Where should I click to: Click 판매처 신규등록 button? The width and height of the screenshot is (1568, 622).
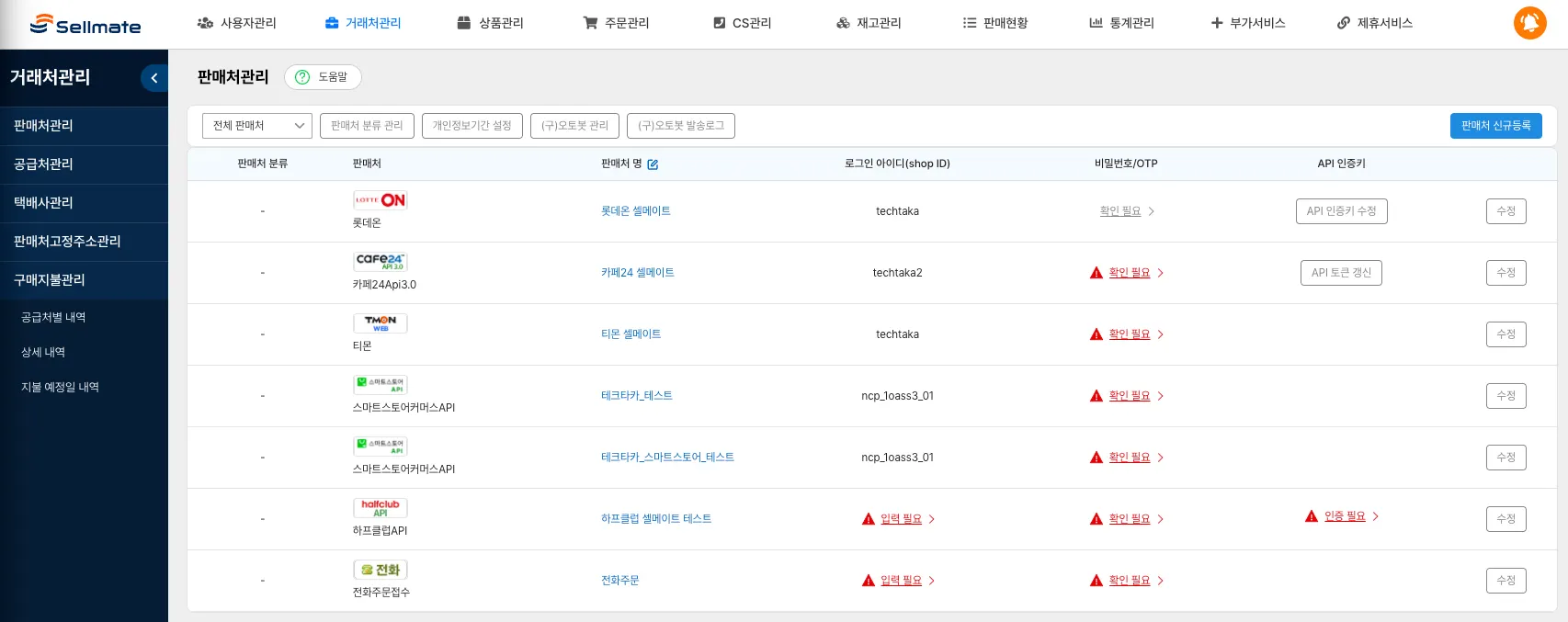coord(1496,126)
